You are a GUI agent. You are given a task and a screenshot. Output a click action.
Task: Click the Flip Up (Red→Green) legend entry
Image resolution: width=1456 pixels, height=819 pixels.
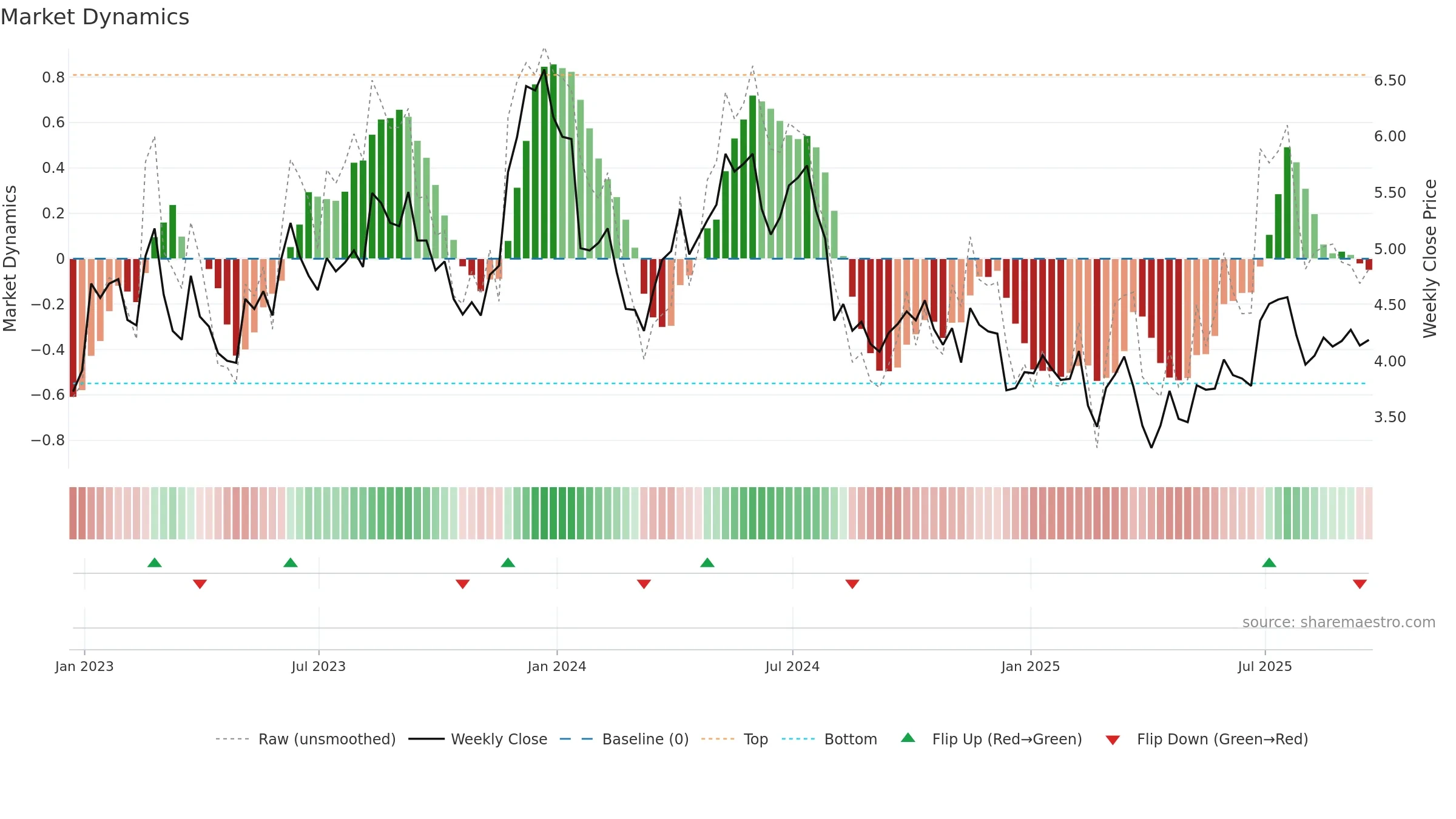pyautogui.click(x=992, y=739)
